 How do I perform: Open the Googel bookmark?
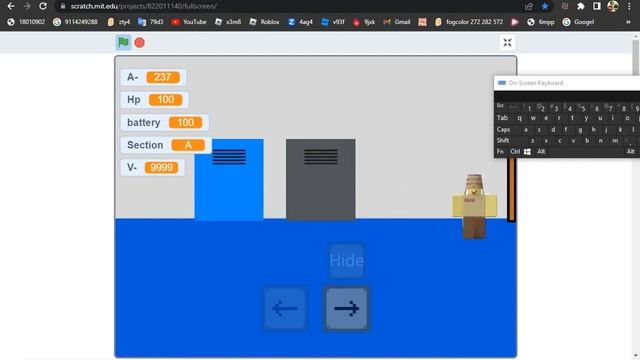578,22
